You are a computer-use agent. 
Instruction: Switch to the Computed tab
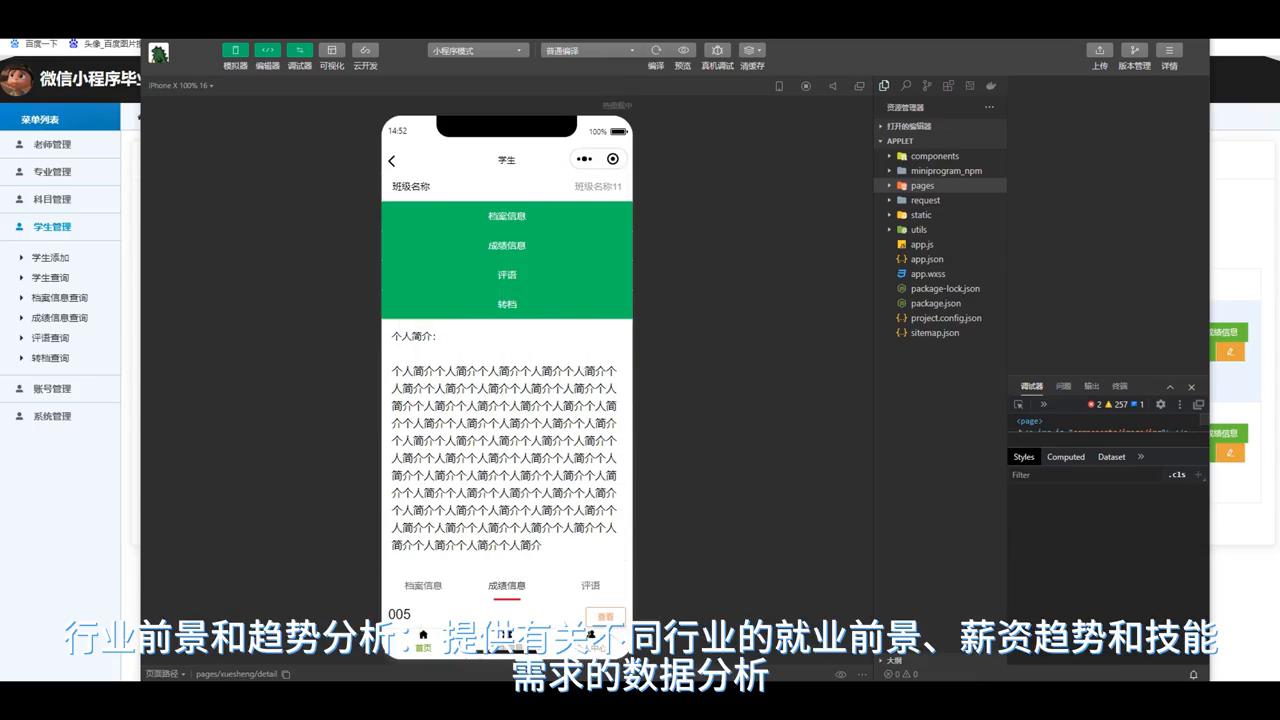tap(1065, 456)
